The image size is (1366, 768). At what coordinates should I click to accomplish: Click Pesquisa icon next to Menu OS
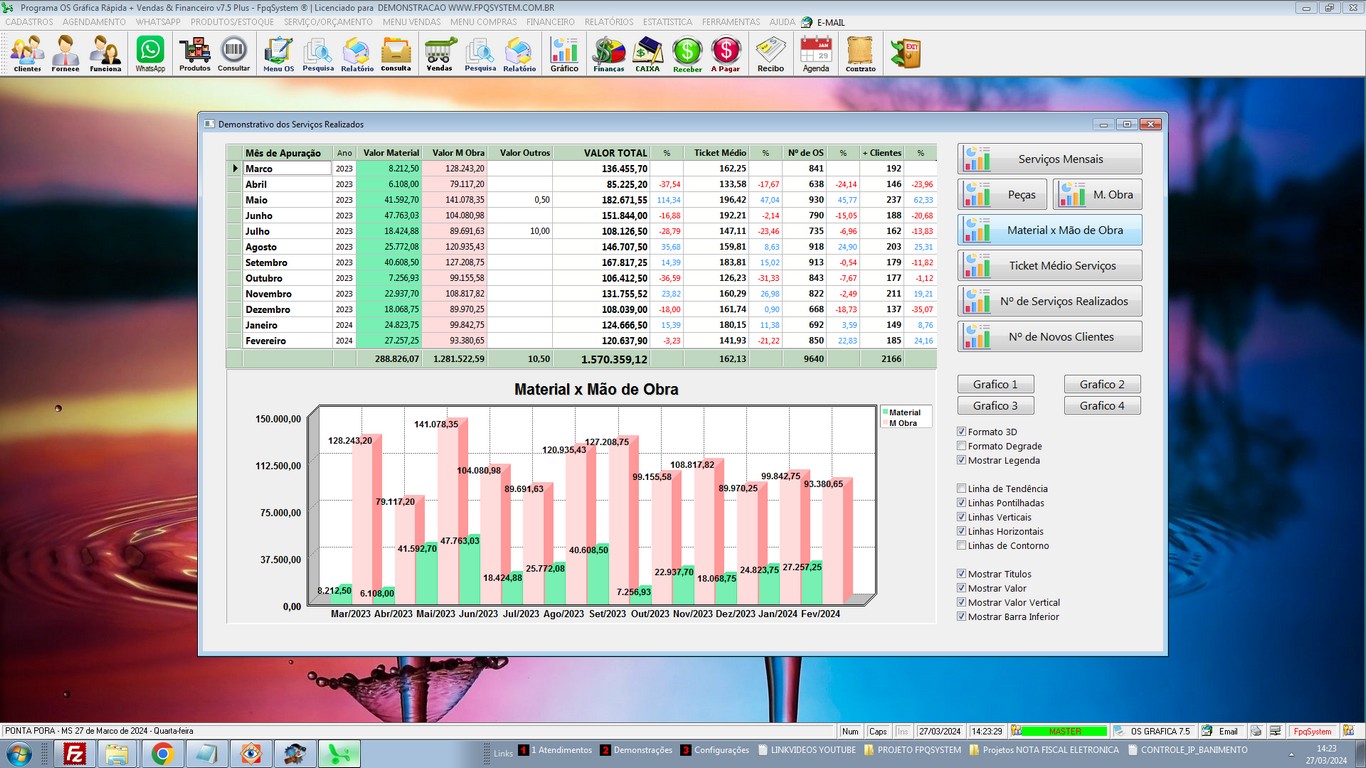318,53
